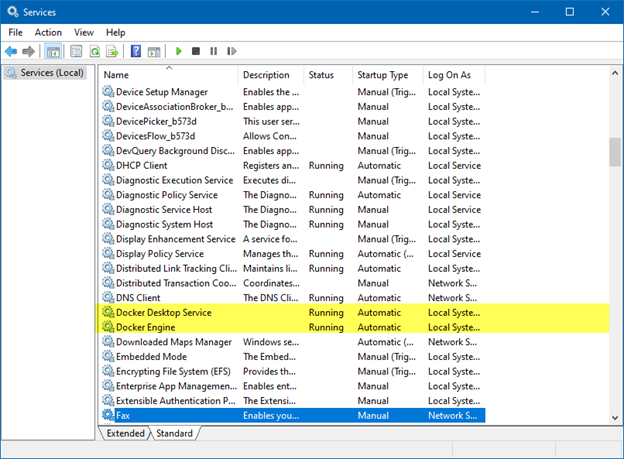Click the Start Service play icon

click(x=179, y=51)
